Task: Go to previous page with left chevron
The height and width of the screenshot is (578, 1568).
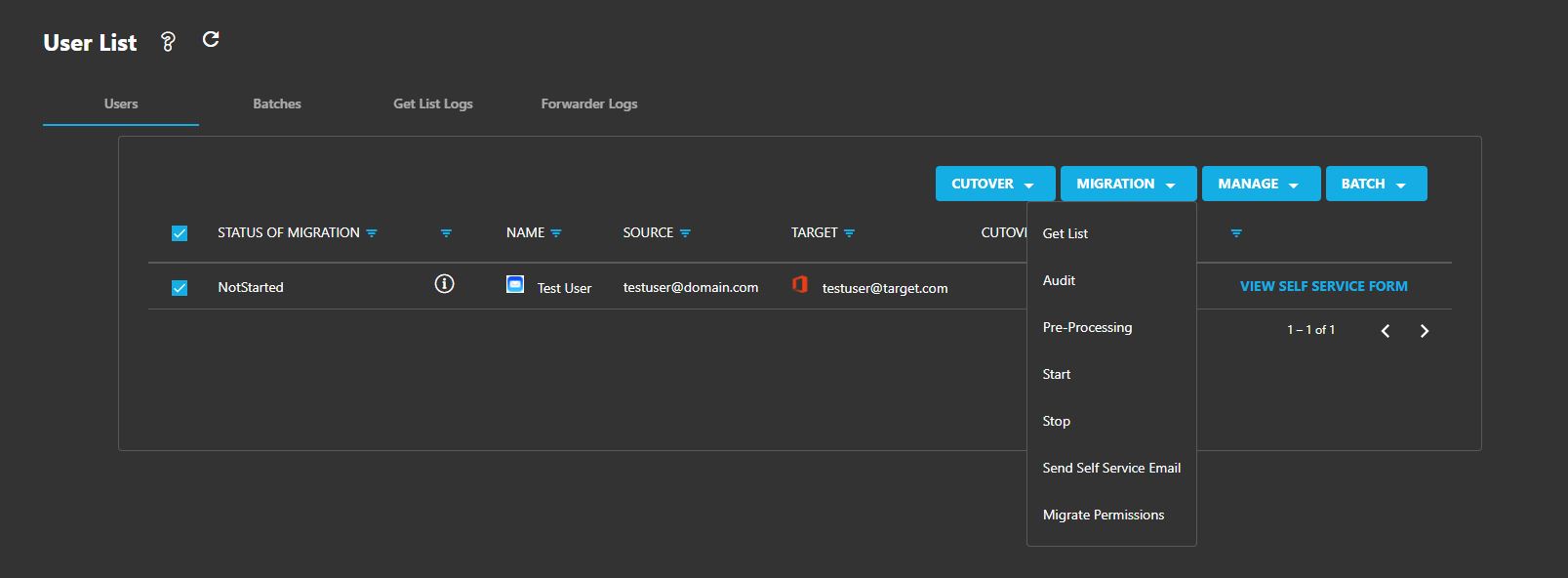Action: click(1385, 331)
